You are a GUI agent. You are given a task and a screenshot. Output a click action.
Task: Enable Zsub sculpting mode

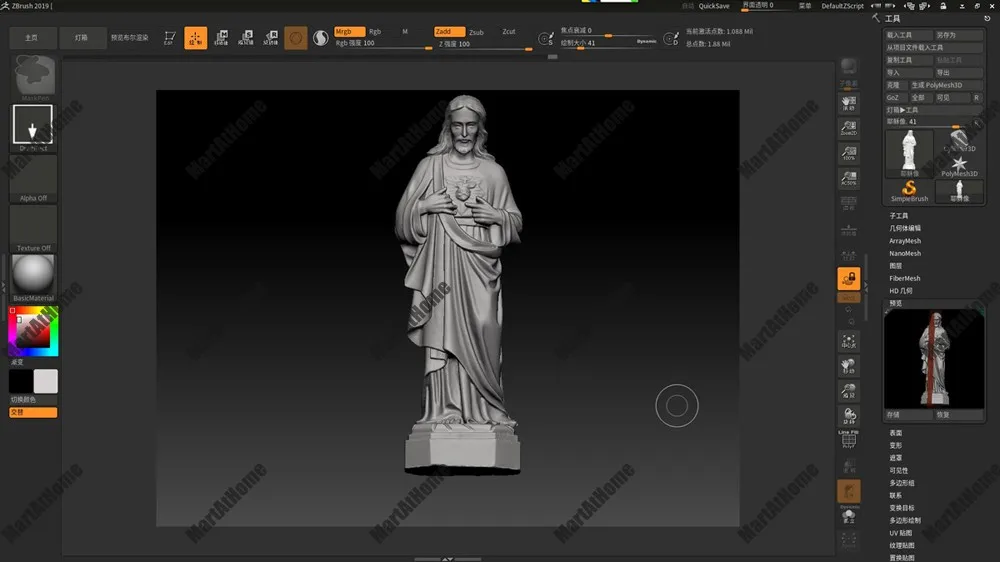[477, 32]
